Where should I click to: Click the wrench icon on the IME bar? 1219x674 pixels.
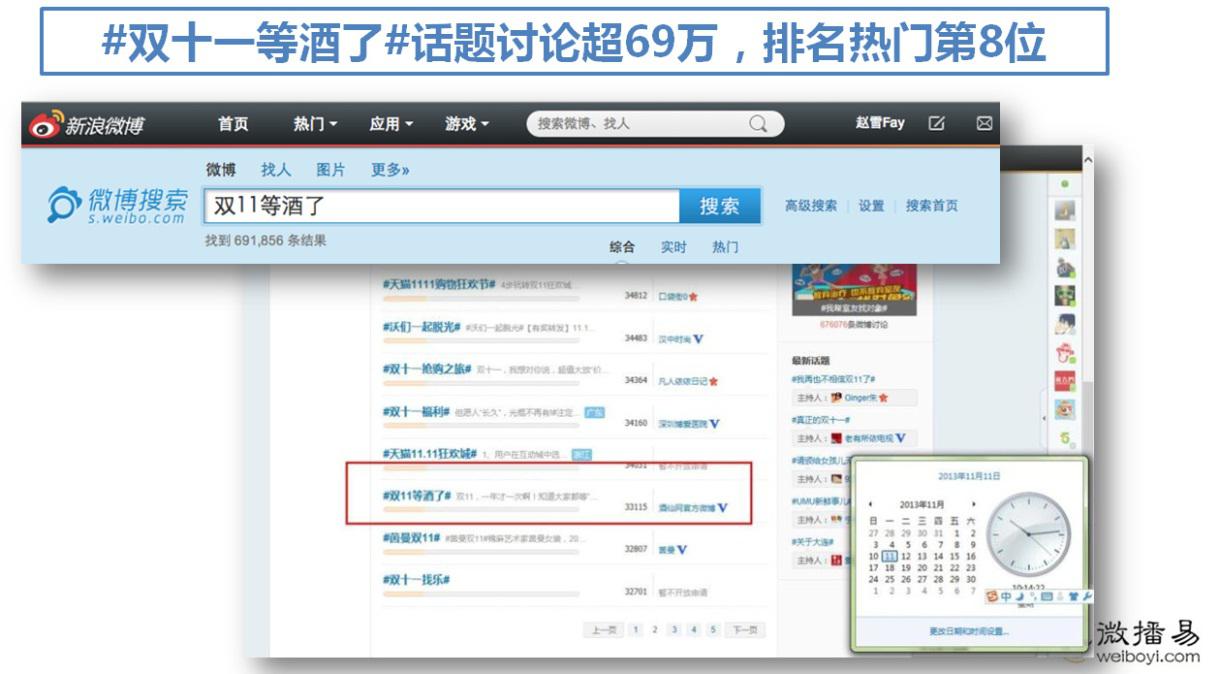pyautogui.click(x=1086, y=597)
